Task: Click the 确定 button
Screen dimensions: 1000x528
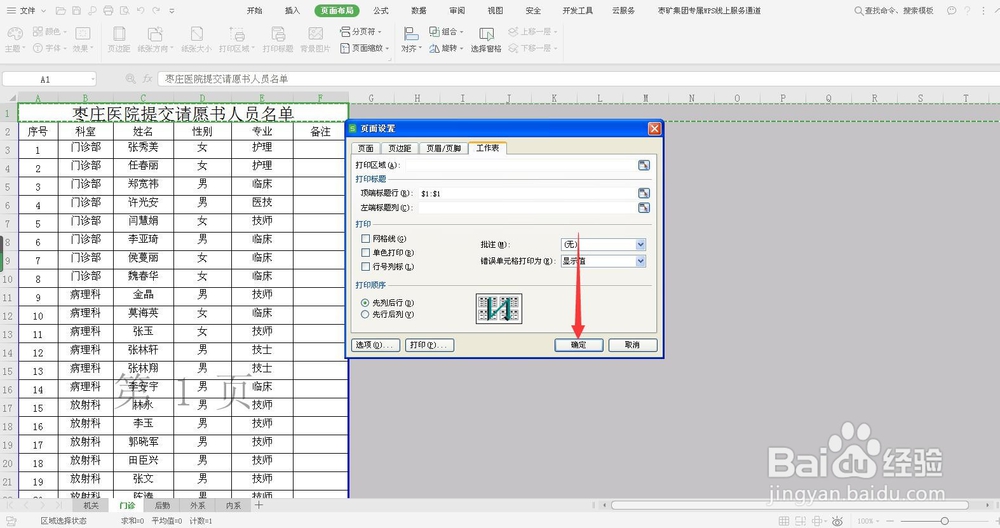Action: (578, 345)
